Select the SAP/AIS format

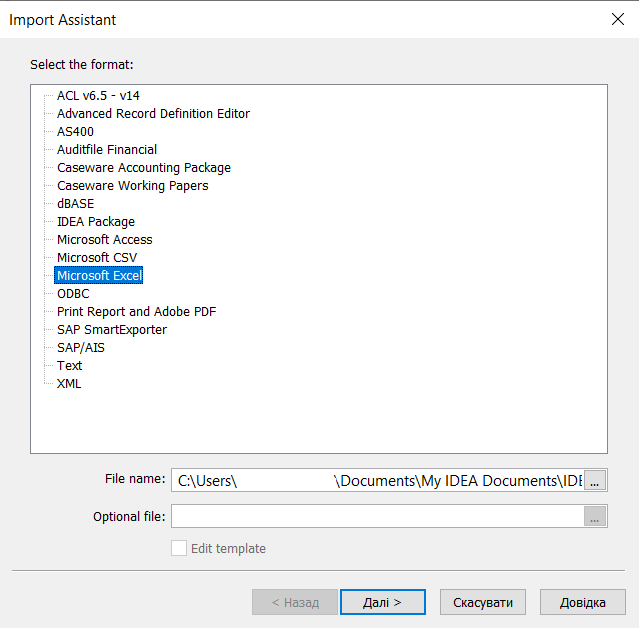[81, 348]
